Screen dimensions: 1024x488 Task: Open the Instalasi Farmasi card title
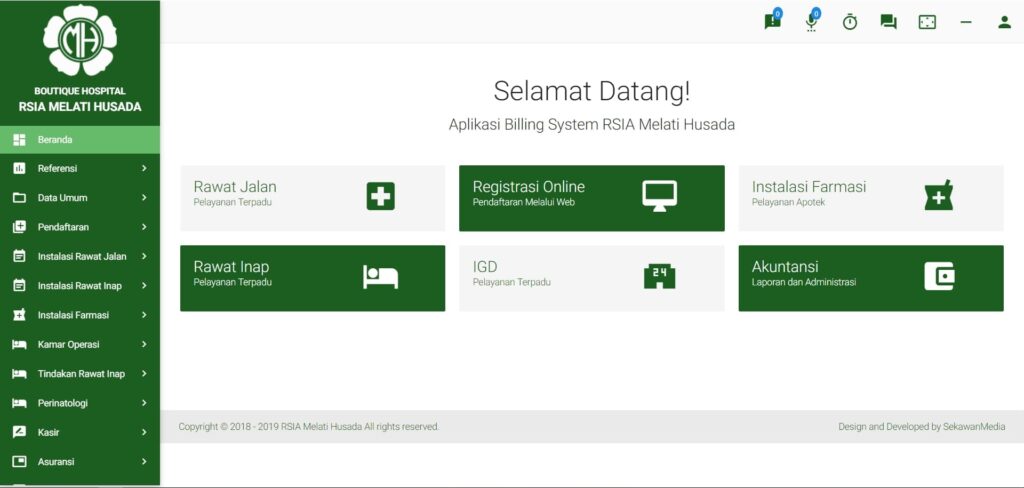[x=809, y=187]
